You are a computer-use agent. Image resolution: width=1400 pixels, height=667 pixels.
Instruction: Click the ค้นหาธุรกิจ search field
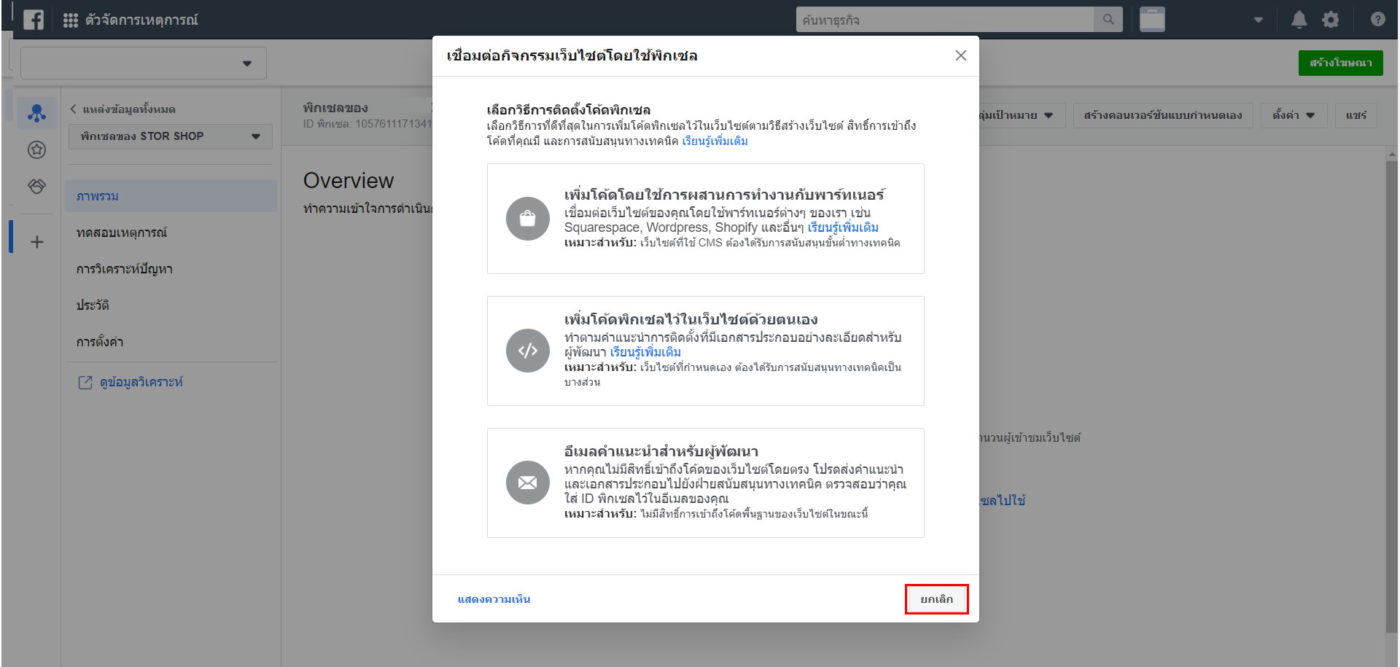[945, 20]
